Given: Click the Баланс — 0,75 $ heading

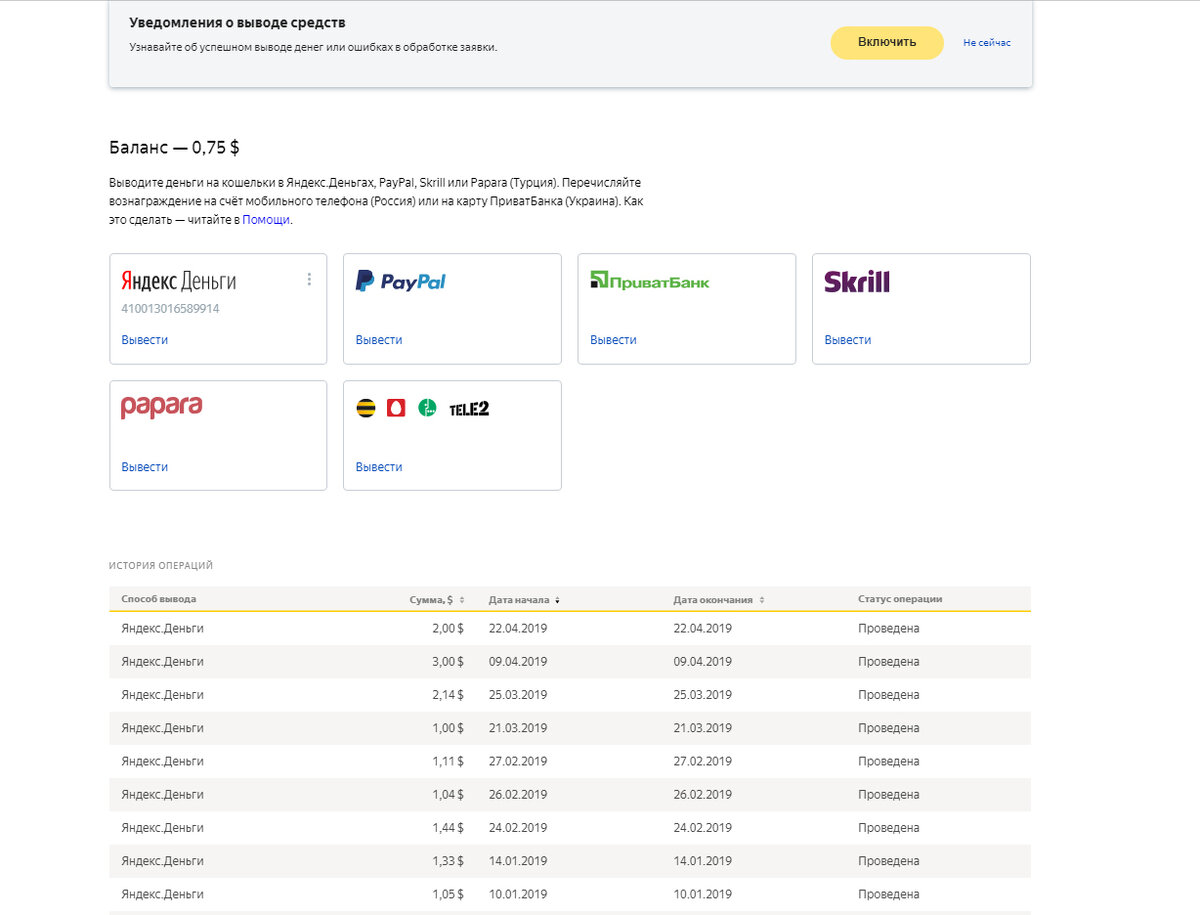Looking at the screenshot, I should tap(174, 147).
